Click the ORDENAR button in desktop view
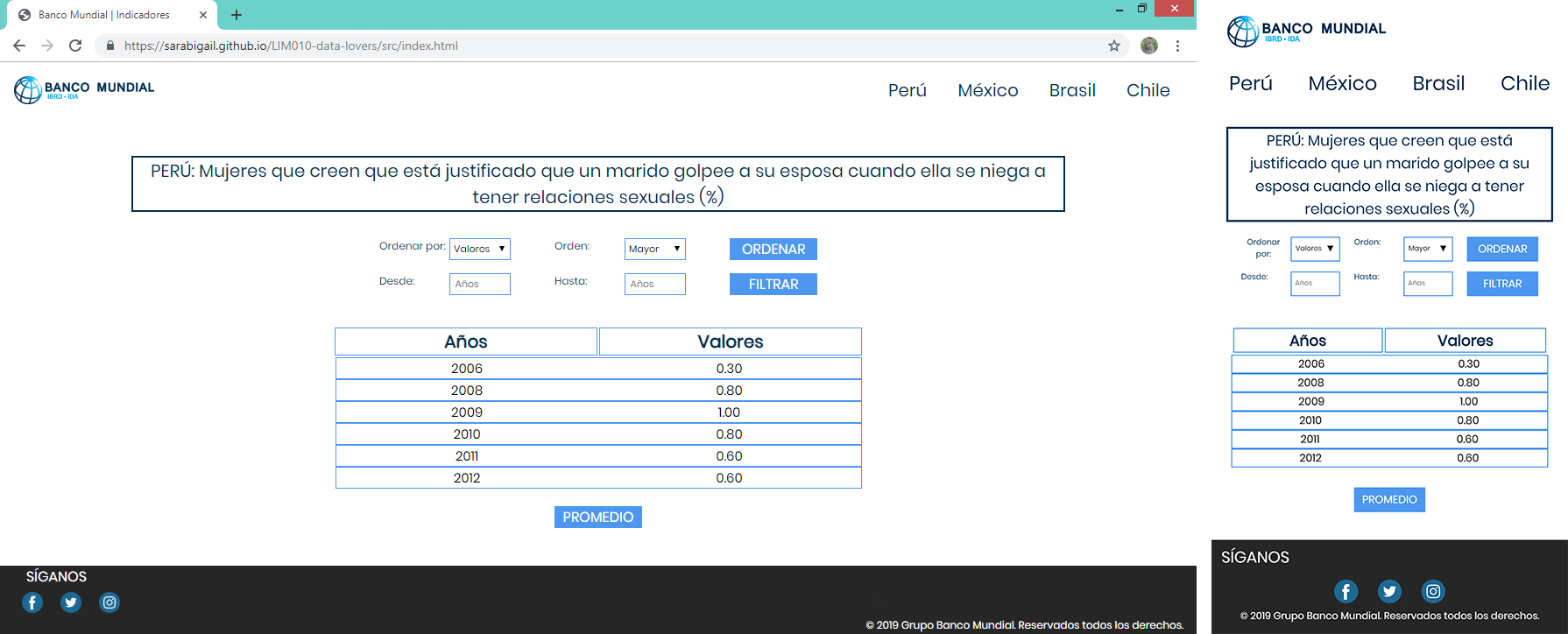This screenshot has height=634, width=1568. coord(773,249)
